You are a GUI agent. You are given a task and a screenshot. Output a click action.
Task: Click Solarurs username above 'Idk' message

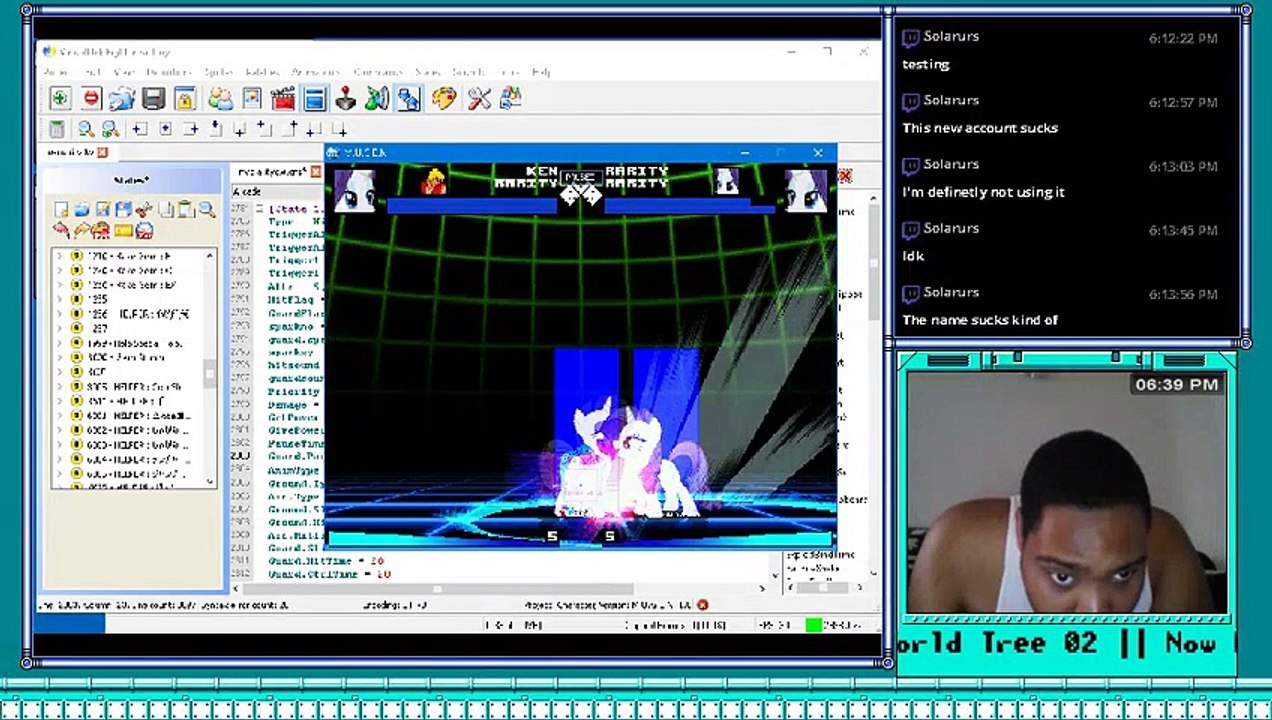tap(951, 228)
